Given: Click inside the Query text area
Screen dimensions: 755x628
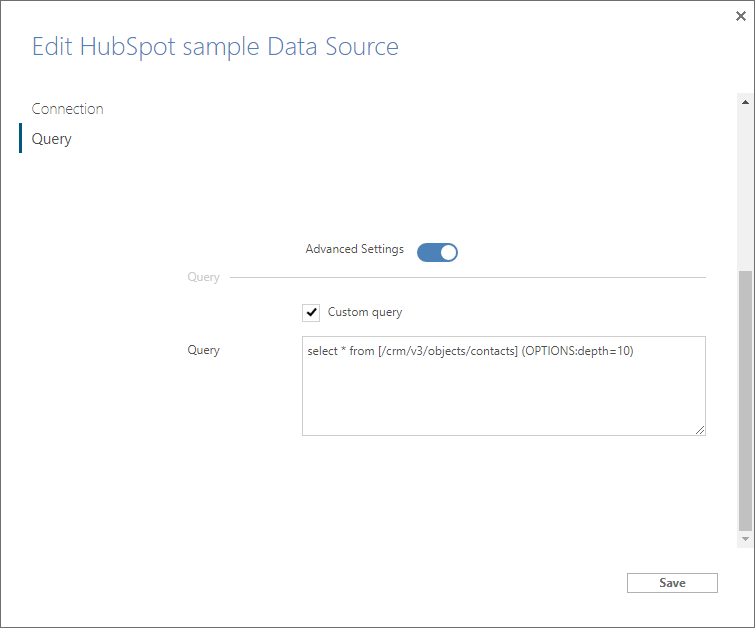Looking at the screenshot, I should tap(504, 386).
